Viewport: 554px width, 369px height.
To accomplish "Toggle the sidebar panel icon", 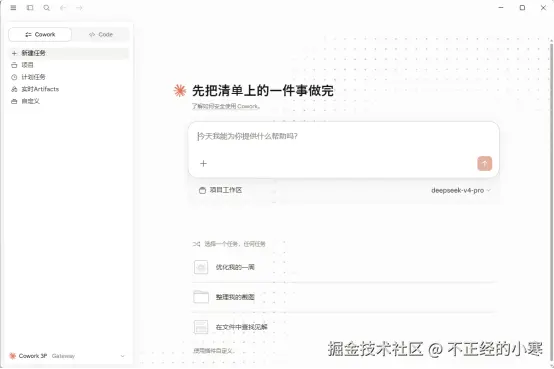I will coord(30,8).
